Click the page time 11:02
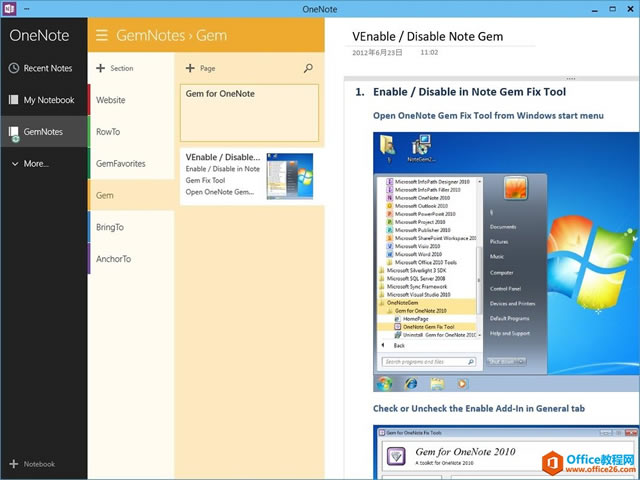This screenshot has width=640, height=480. coord(429,53)
